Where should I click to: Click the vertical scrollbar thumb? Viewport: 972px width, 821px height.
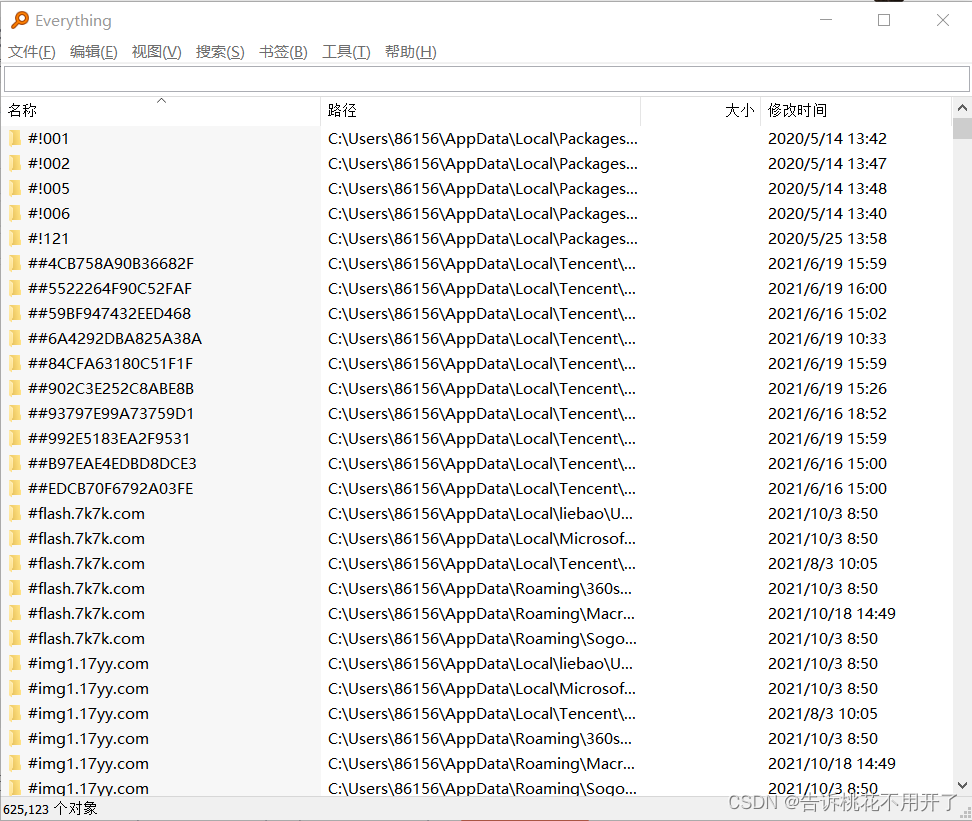962,128
